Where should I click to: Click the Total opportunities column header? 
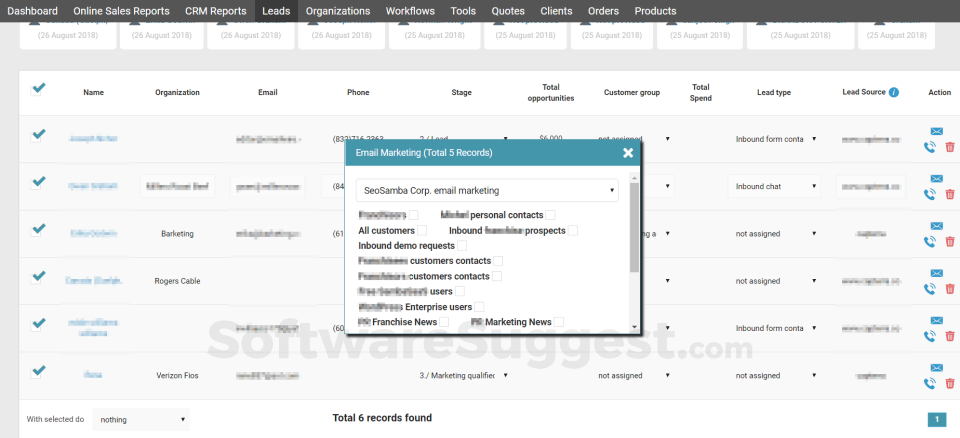click(551, 92)
